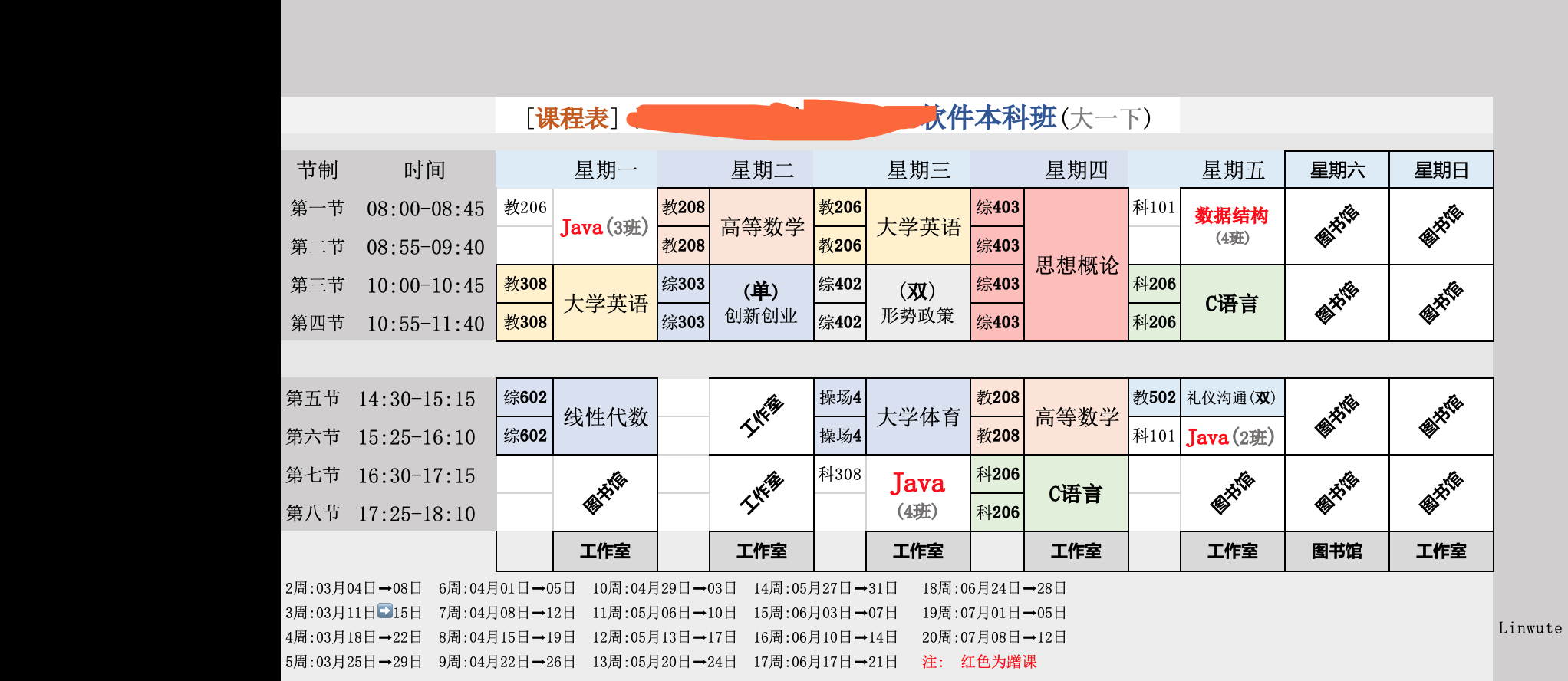Click the red 红色为赠课 note
This screenshot has height=681, width=1568.
tap(998, 662)
